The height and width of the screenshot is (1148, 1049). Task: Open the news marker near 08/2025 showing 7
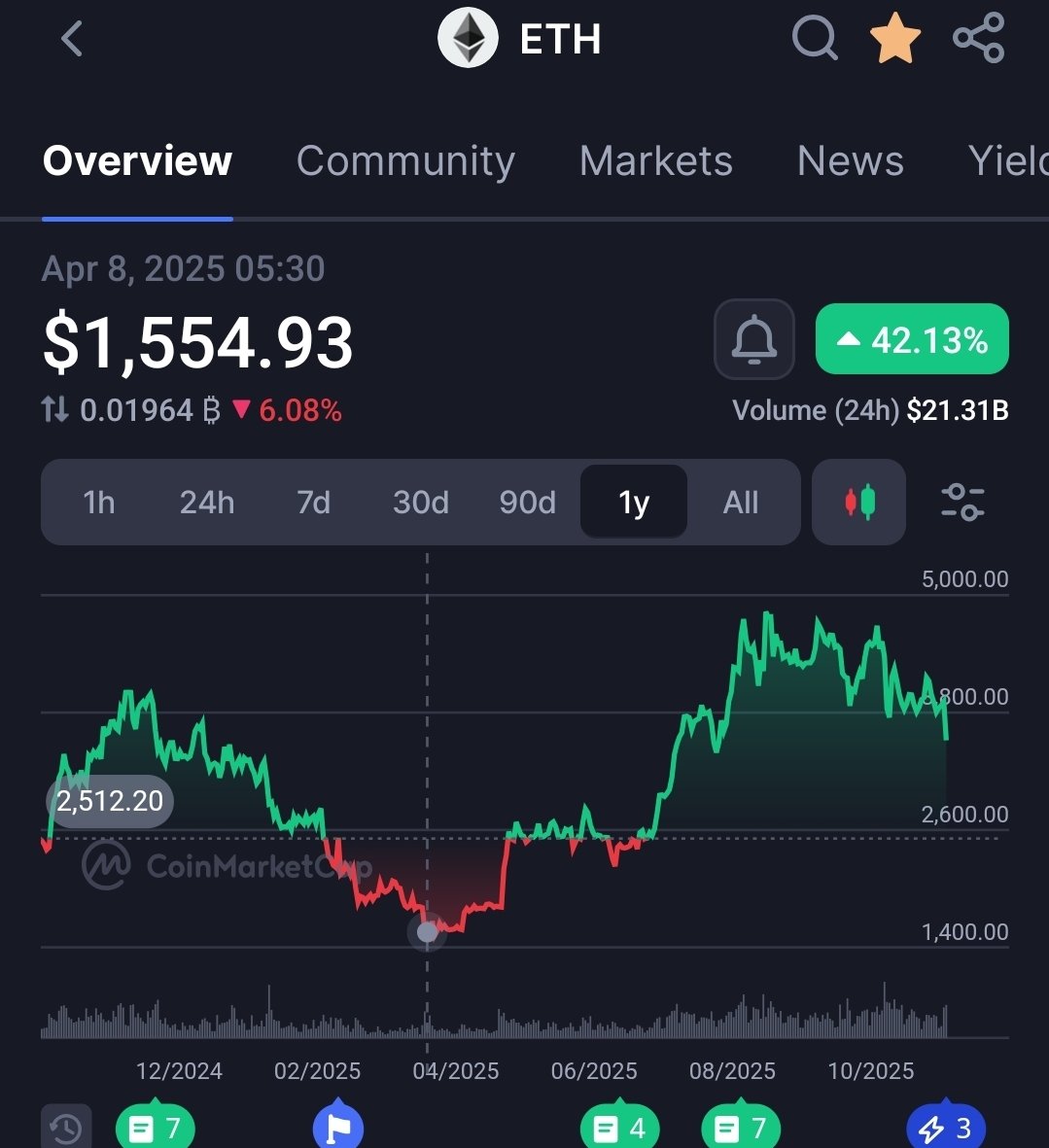(x=741, y=1127)
